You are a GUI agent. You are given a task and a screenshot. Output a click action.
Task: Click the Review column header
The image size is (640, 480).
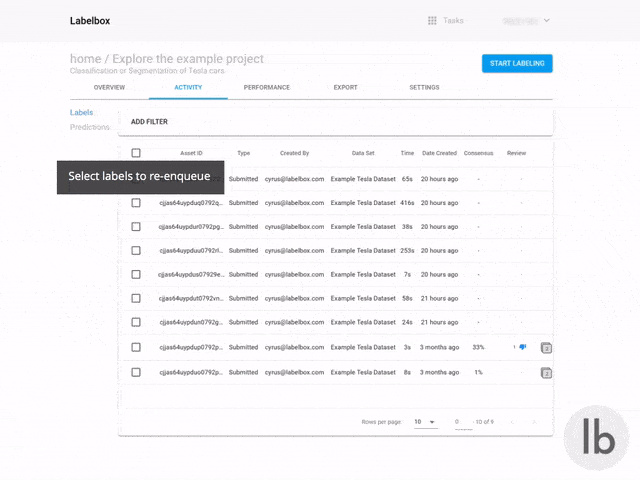coord(516,153)
